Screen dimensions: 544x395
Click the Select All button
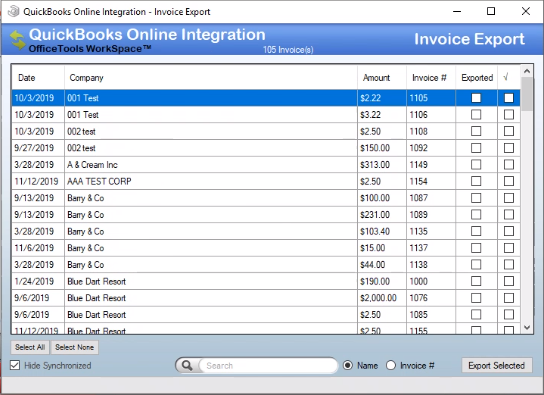30,347
